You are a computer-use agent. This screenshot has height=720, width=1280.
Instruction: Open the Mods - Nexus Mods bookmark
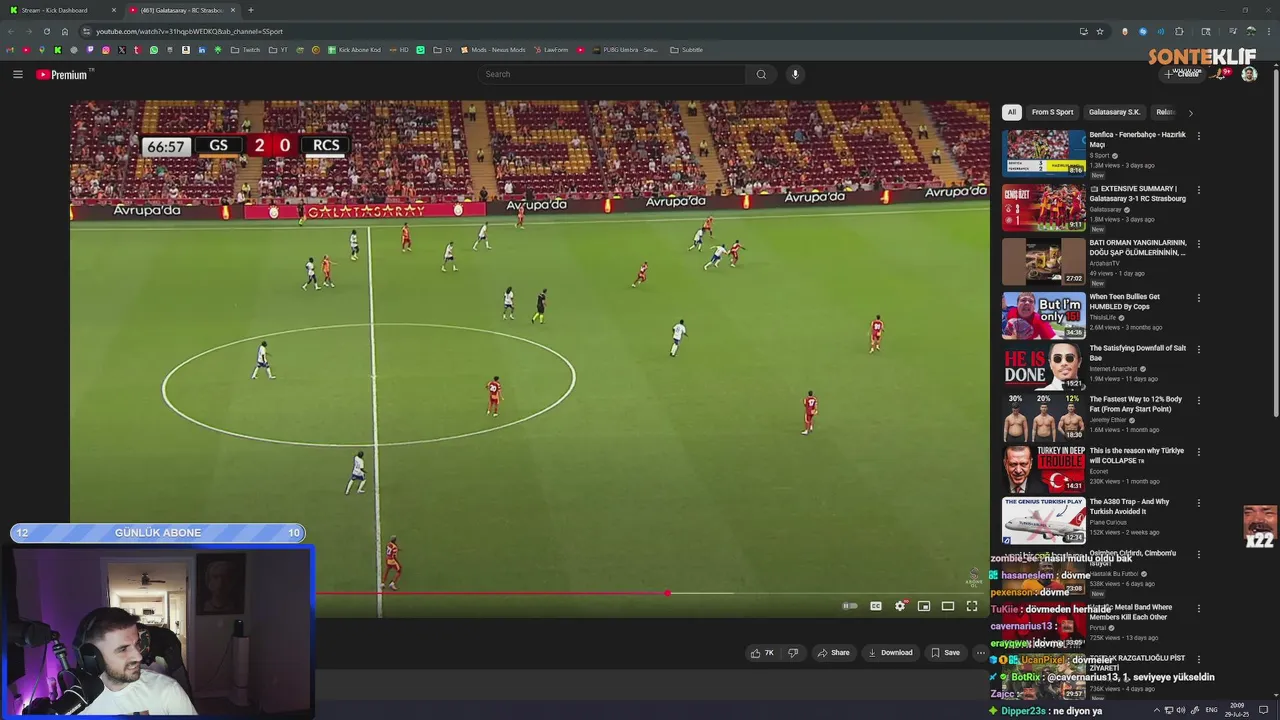coord(492,50)
